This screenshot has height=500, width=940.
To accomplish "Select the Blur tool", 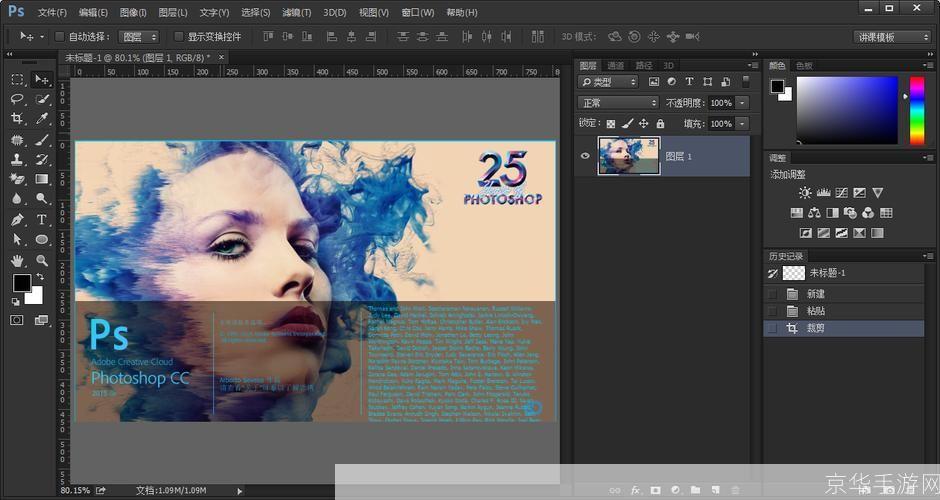I will pos(17,198).
